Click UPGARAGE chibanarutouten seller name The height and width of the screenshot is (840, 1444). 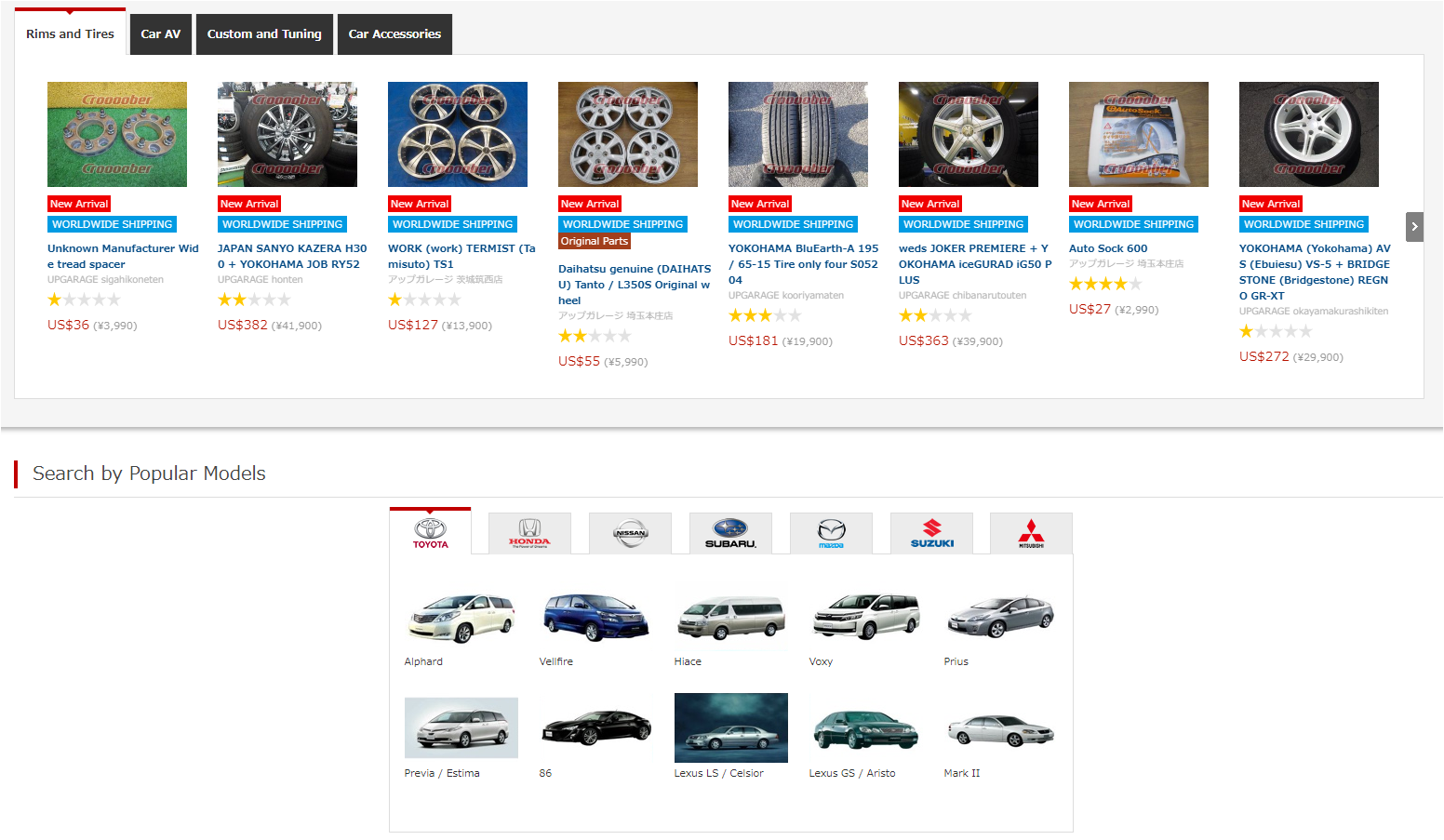[963, 296]
